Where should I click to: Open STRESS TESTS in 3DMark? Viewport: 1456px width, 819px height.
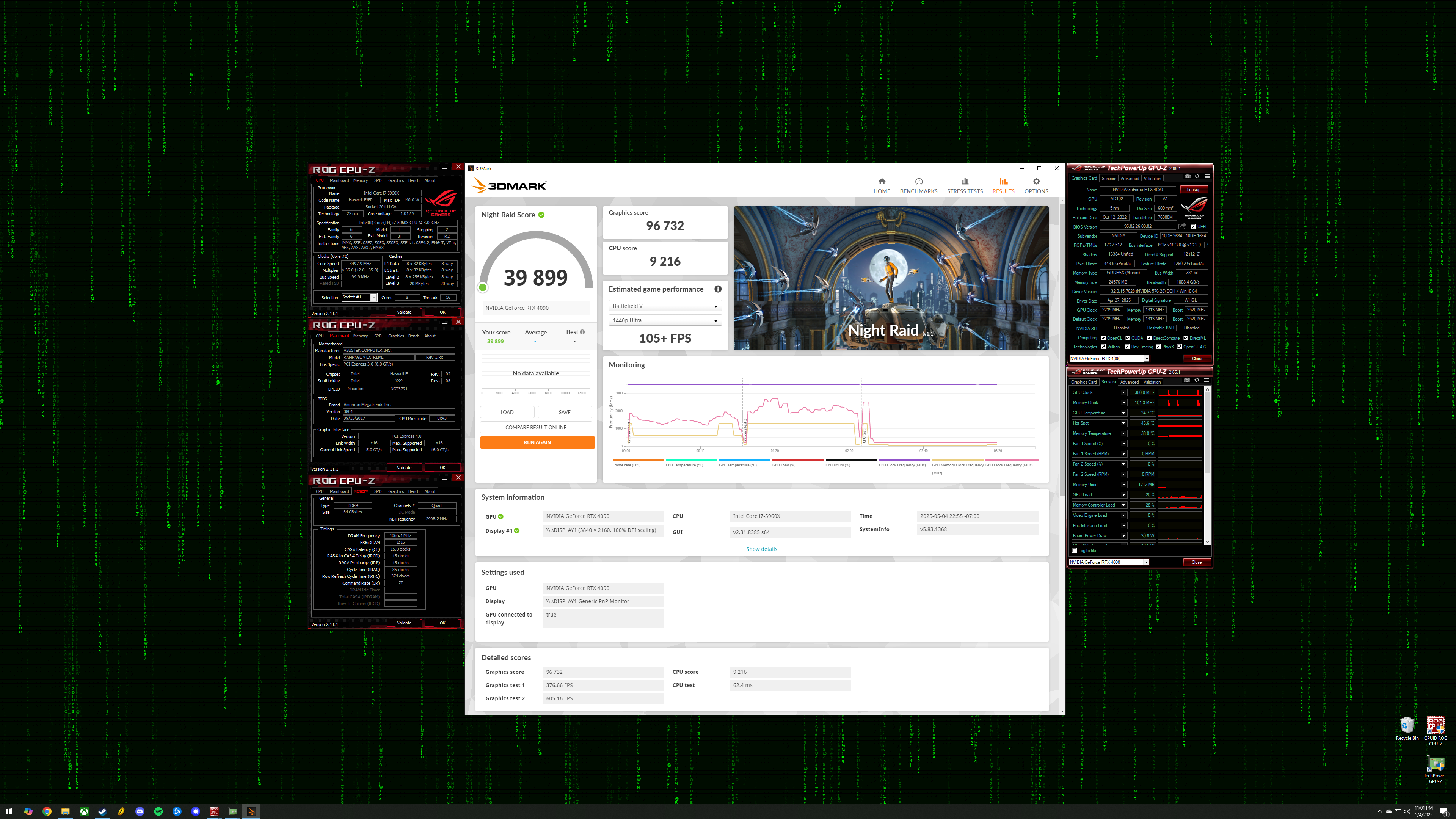[x=964, y=185]
